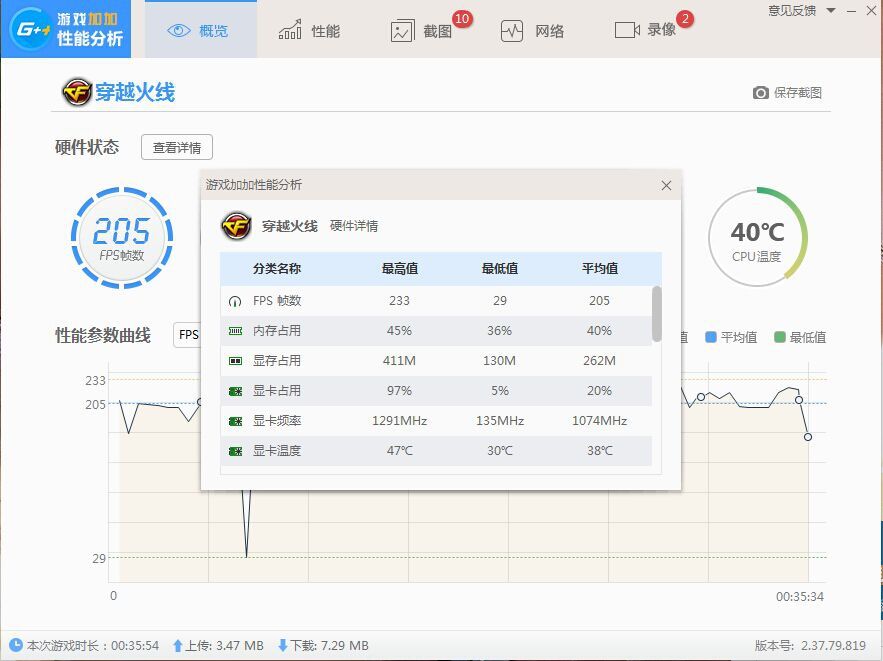Click the pulse icon beside 网络
The image size is (883, 661).
pos(512,31)
